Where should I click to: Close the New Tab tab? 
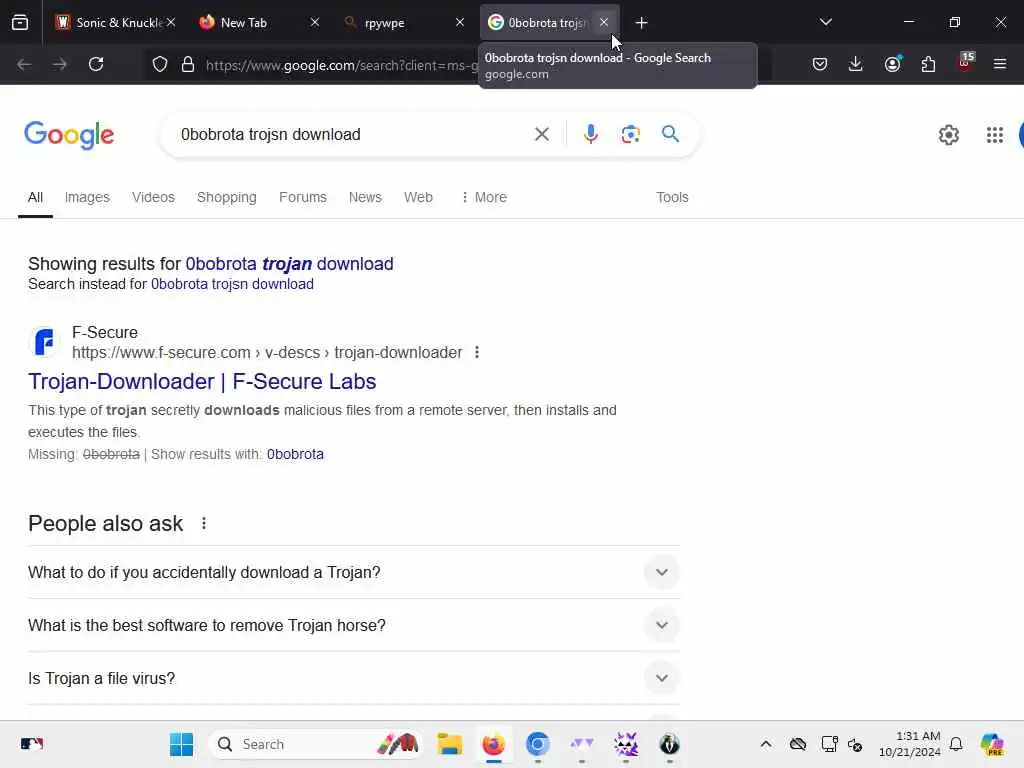tap(315, 23)
